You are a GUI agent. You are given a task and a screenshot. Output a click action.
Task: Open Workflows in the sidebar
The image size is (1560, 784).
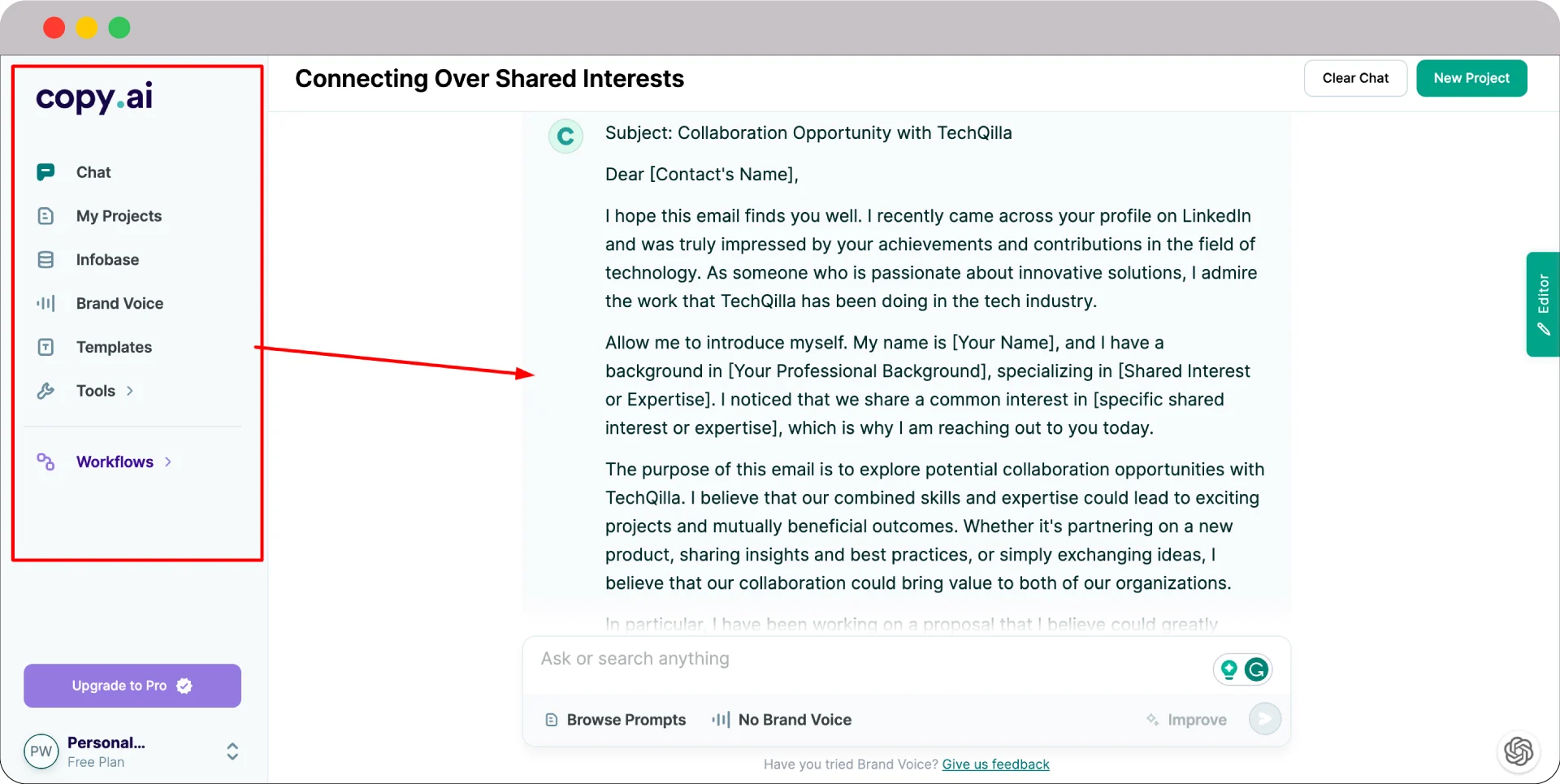coord(115,461)
